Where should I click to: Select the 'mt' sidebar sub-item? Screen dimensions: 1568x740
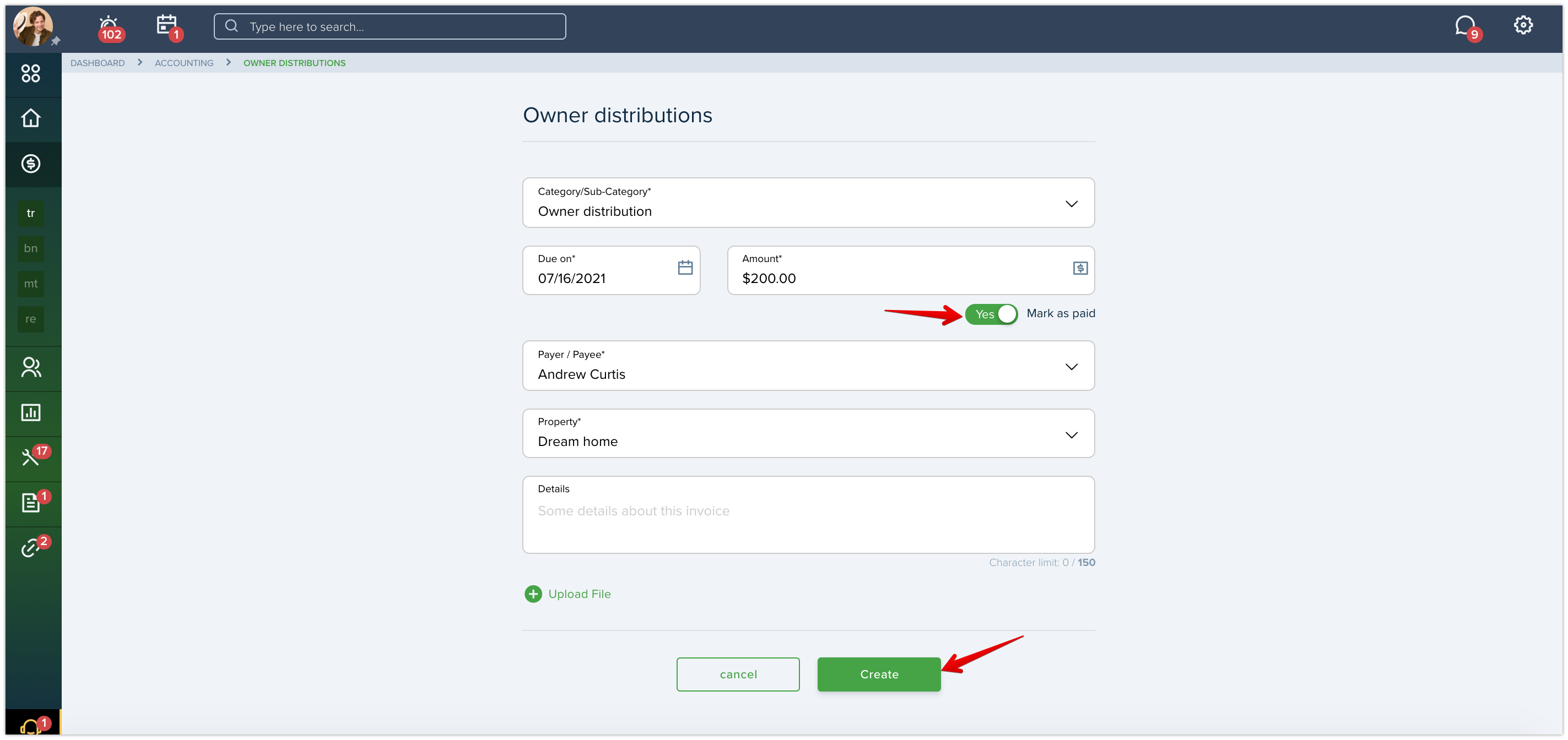[x=30, y=284]
